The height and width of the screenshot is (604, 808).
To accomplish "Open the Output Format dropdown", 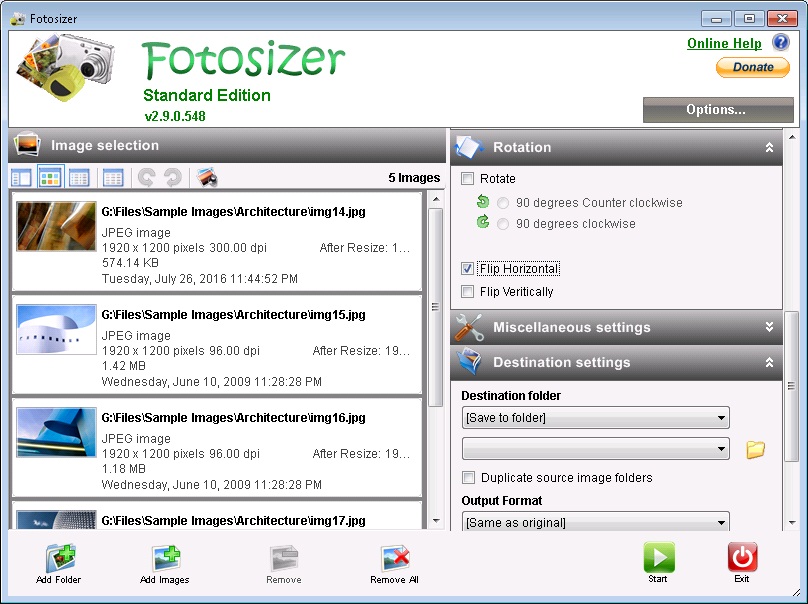I will (x=594, y=522).
